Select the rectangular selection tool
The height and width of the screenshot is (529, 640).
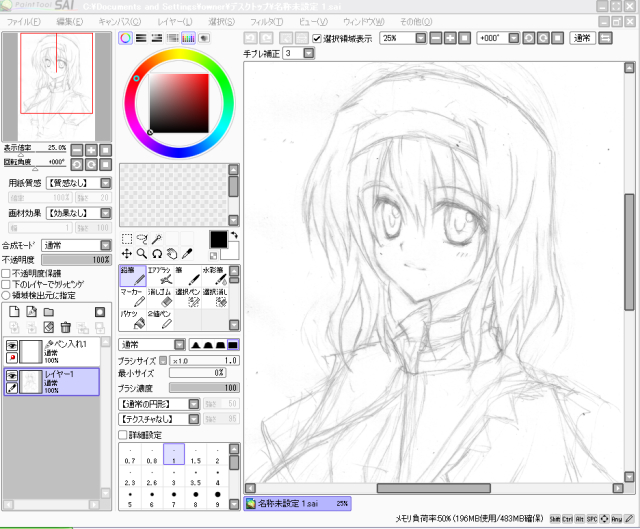[127, 239]
